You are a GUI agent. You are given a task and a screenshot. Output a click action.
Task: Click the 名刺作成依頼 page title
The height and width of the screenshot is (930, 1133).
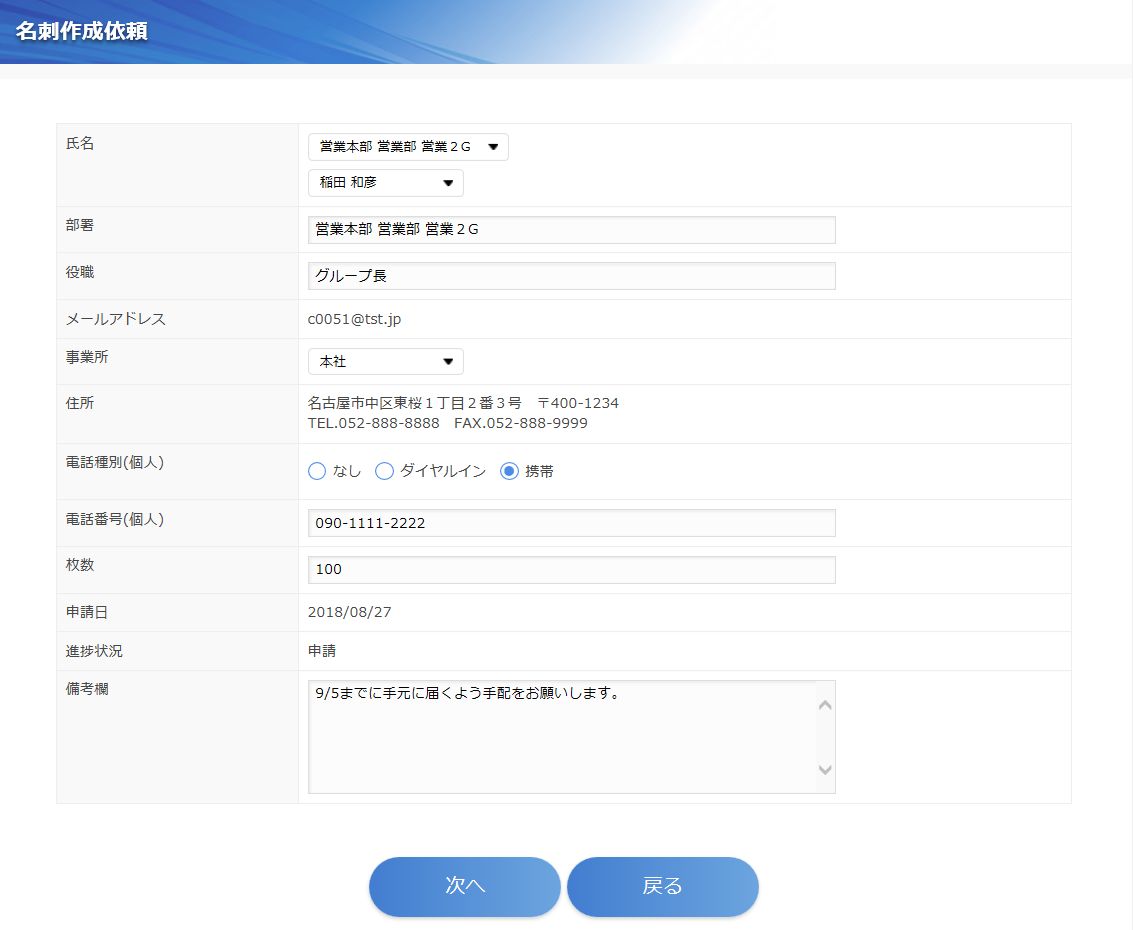pos(82,31)
